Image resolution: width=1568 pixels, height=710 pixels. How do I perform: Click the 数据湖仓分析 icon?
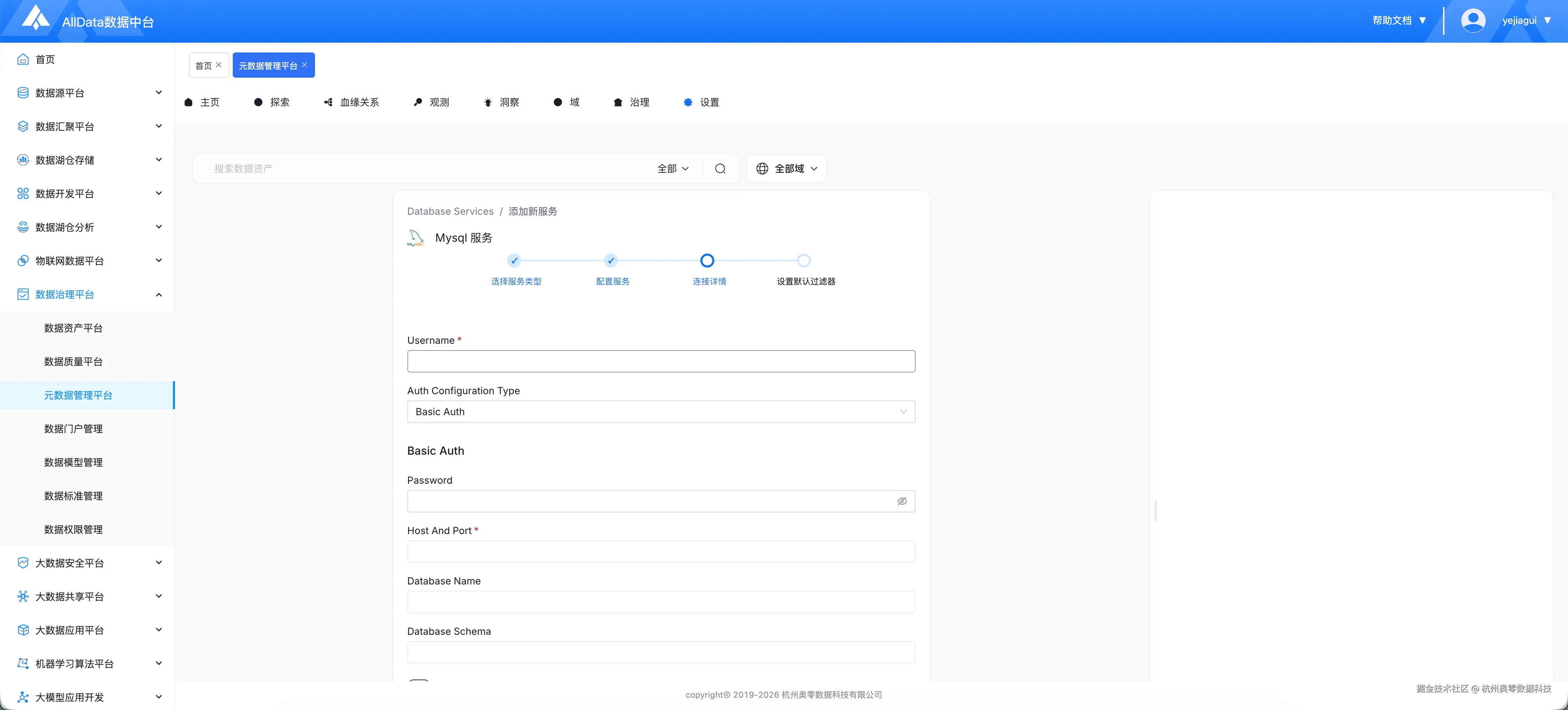(23, 227)
